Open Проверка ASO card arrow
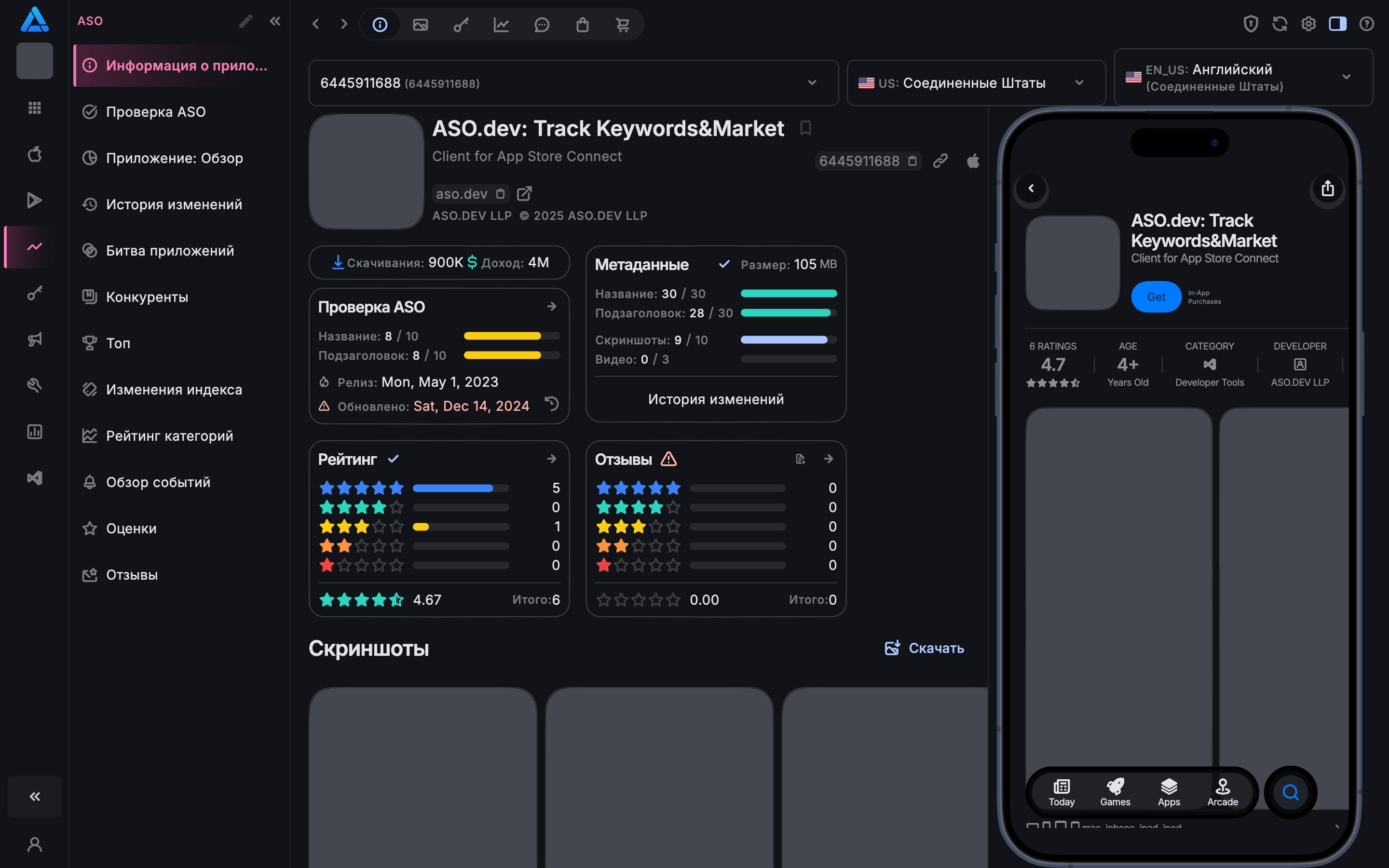The image size is (1389, 868). click(552, 307)
